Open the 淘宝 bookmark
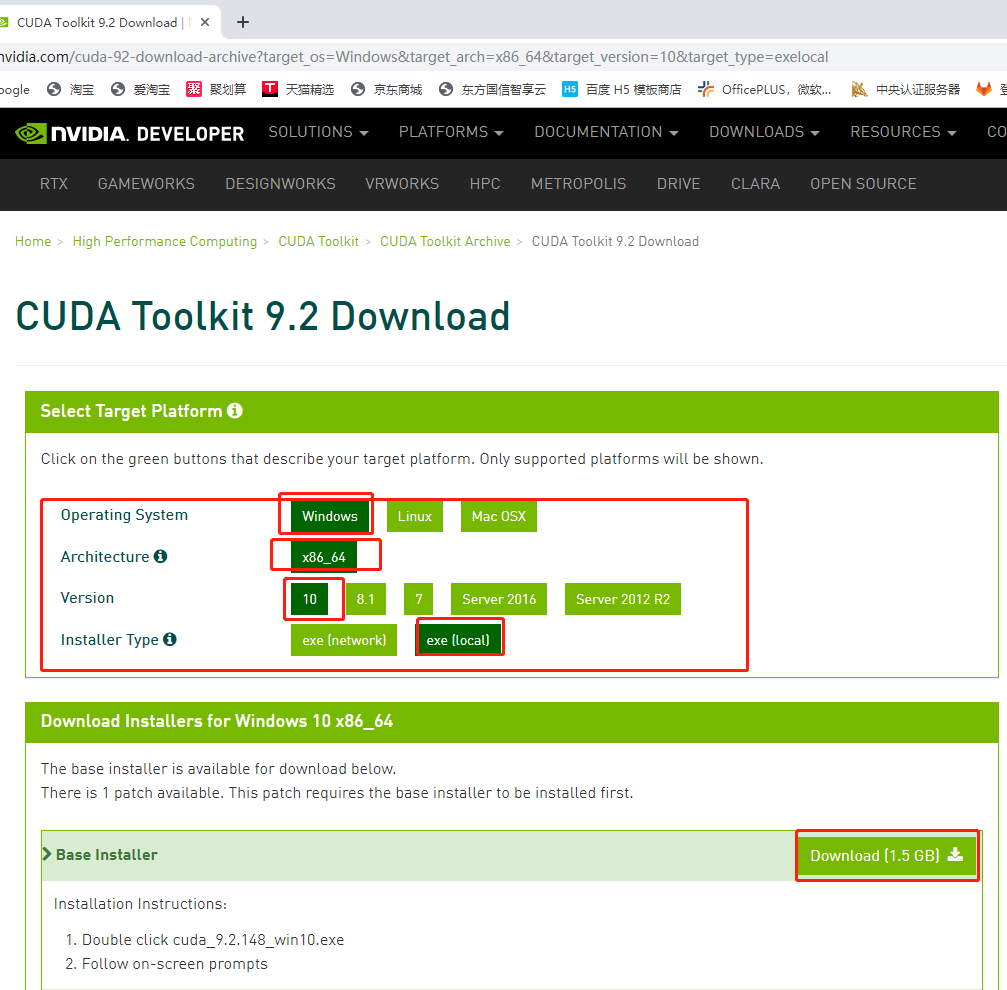The width and height of the screenshot is (1007, 990). tap(71, 89)
